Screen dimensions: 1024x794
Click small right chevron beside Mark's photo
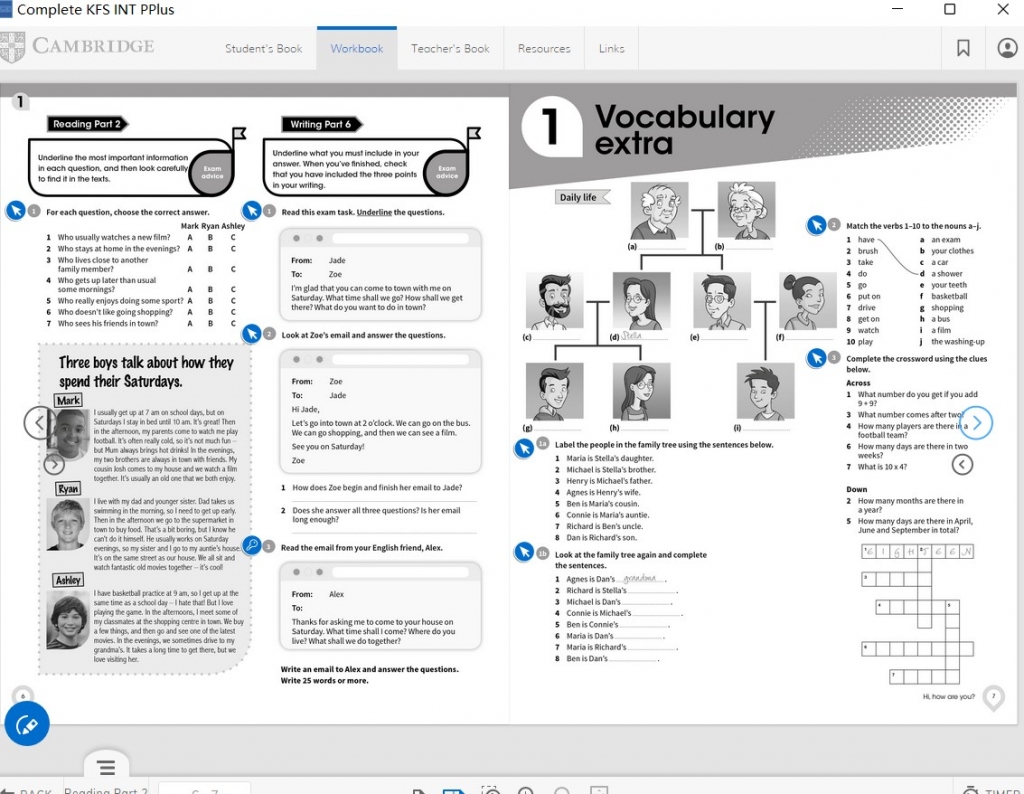[54, 464]
